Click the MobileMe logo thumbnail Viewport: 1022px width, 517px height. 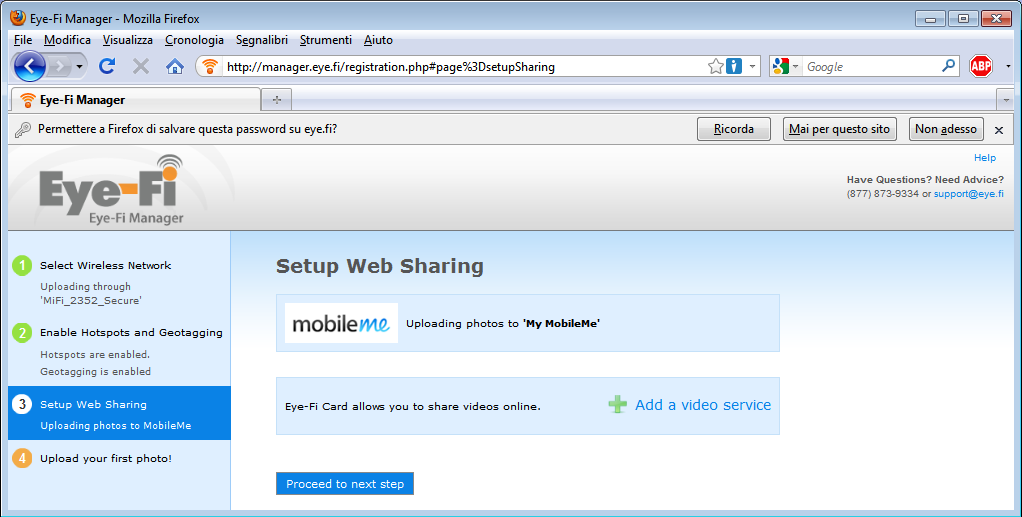[341, 323]
